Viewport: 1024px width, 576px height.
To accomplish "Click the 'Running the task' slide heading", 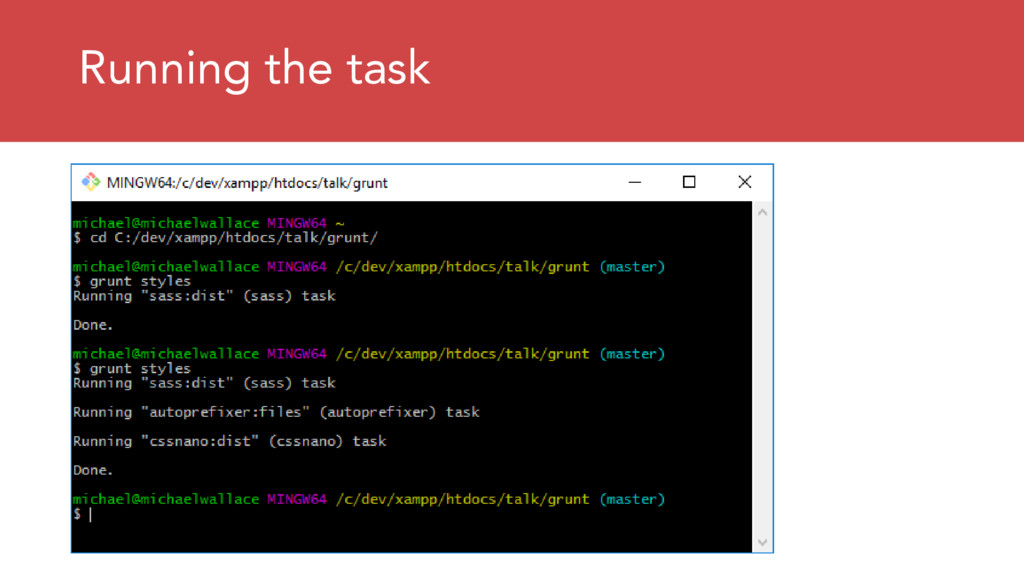I will (254, 69).
